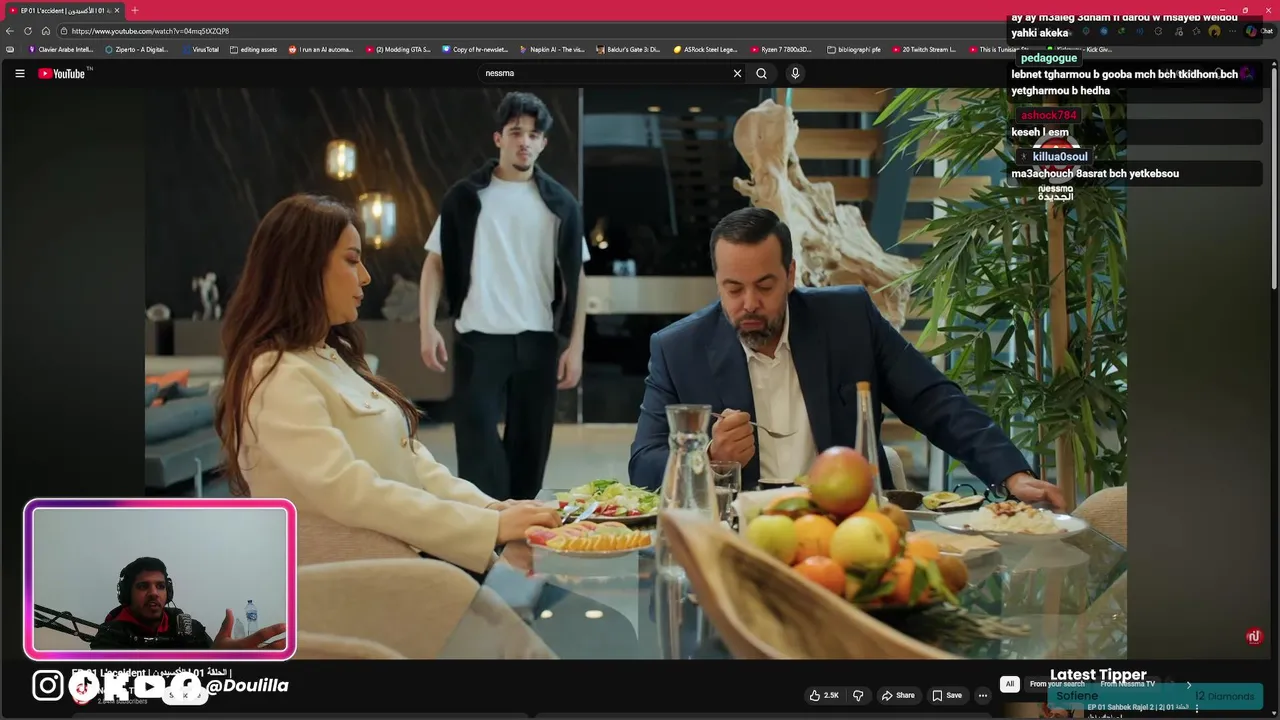Open the three-dot more actions menu
1280x720 pixels.
click(982, 695)
